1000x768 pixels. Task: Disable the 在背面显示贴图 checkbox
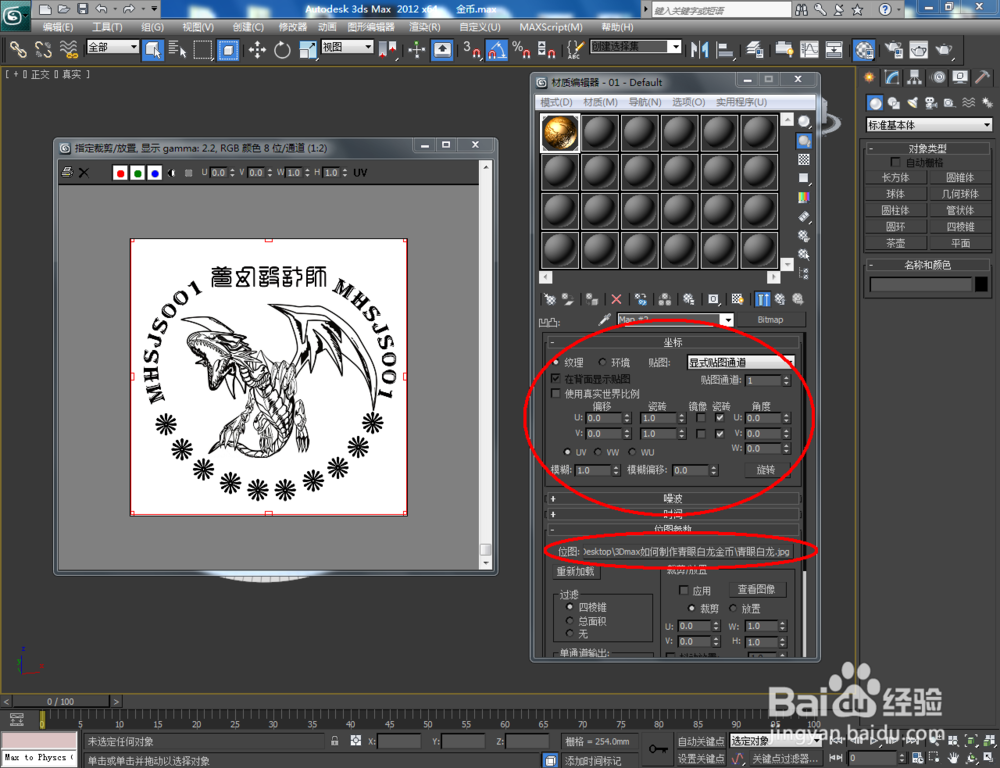[x=555, y=378]
